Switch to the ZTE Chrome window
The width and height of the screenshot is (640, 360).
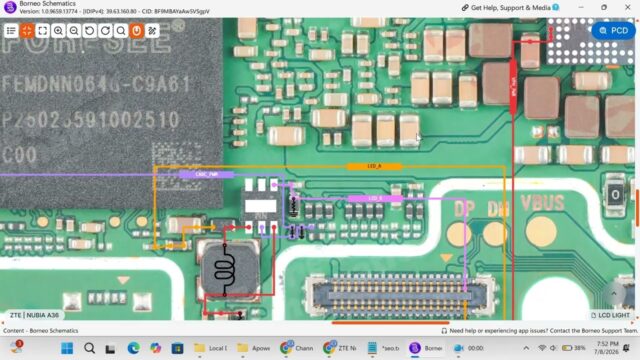click(340, 348)
